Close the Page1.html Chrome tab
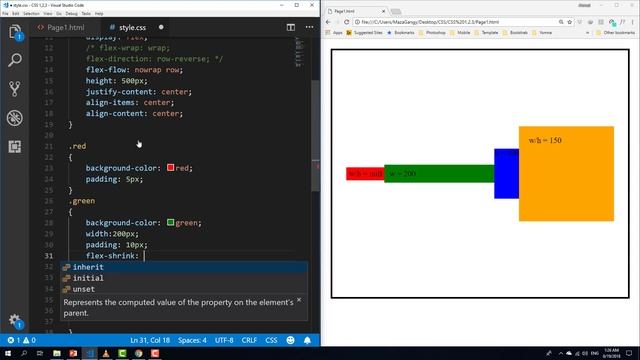This screenshot has height=360, width=640. 383,11
